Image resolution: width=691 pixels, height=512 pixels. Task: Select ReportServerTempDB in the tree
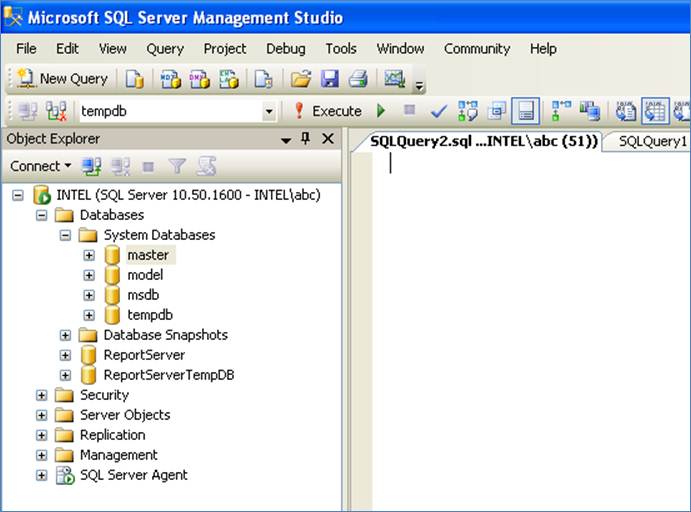[169, 375]
